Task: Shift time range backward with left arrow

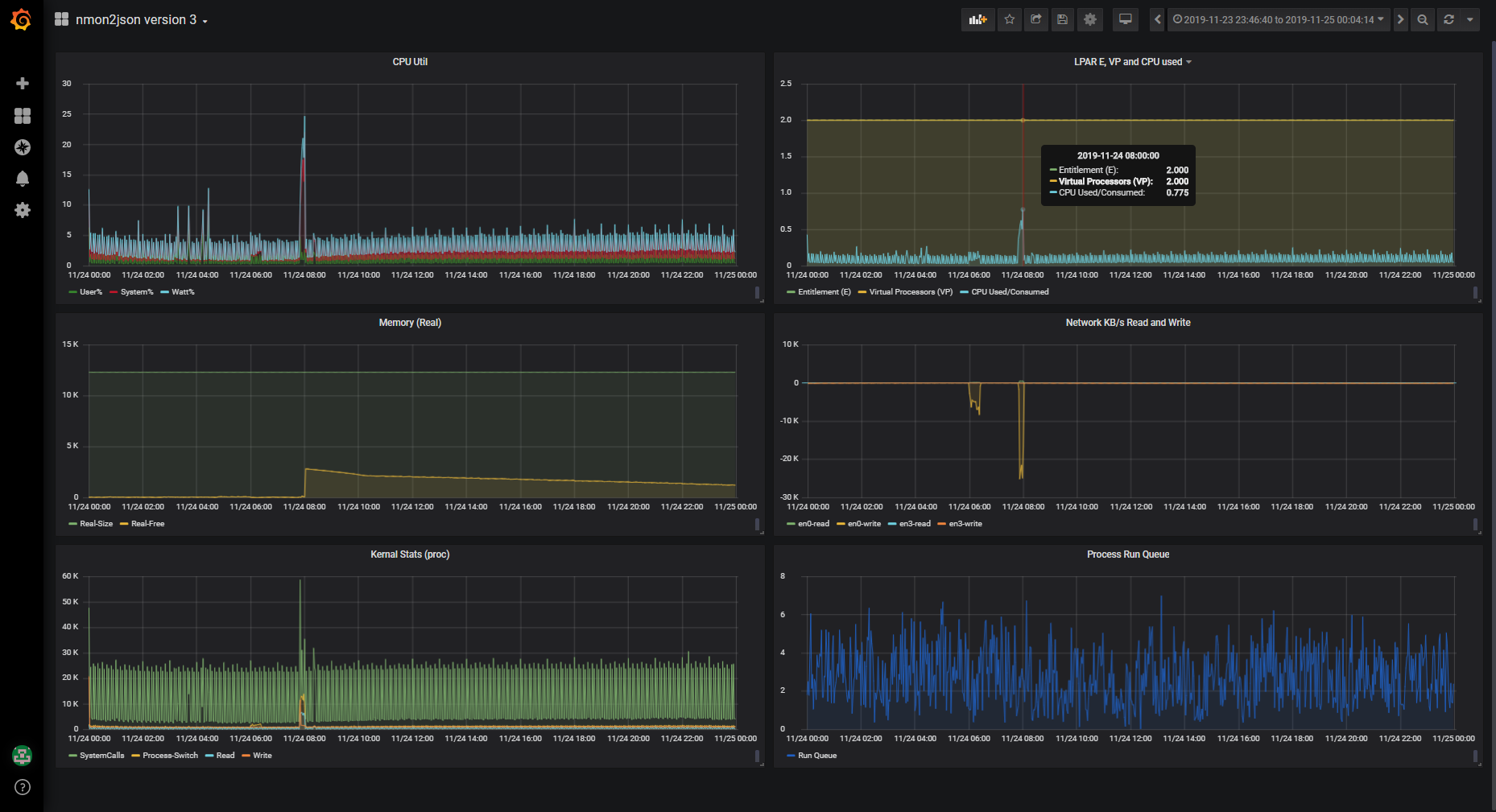Action: [x=1157, y=19]
